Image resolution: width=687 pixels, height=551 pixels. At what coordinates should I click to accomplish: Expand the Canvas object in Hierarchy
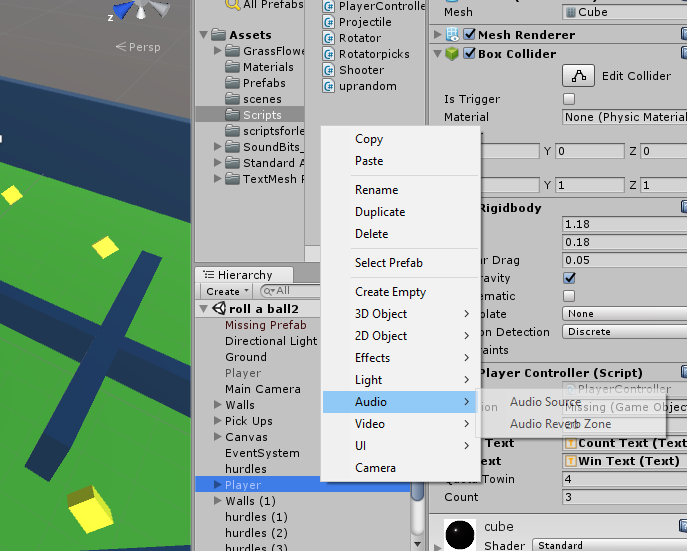[x=217, y=437]
